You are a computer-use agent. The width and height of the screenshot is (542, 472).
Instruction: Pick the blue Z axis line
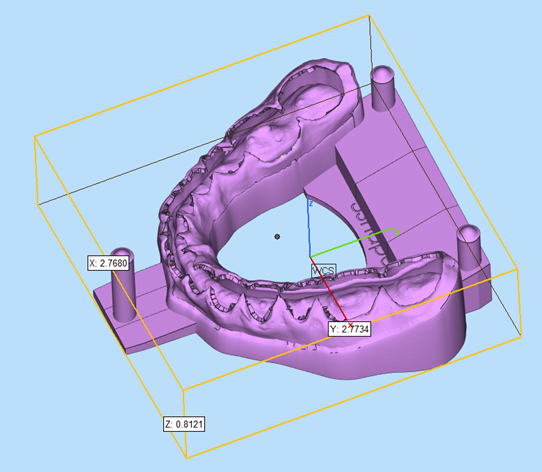click(309, 228)
